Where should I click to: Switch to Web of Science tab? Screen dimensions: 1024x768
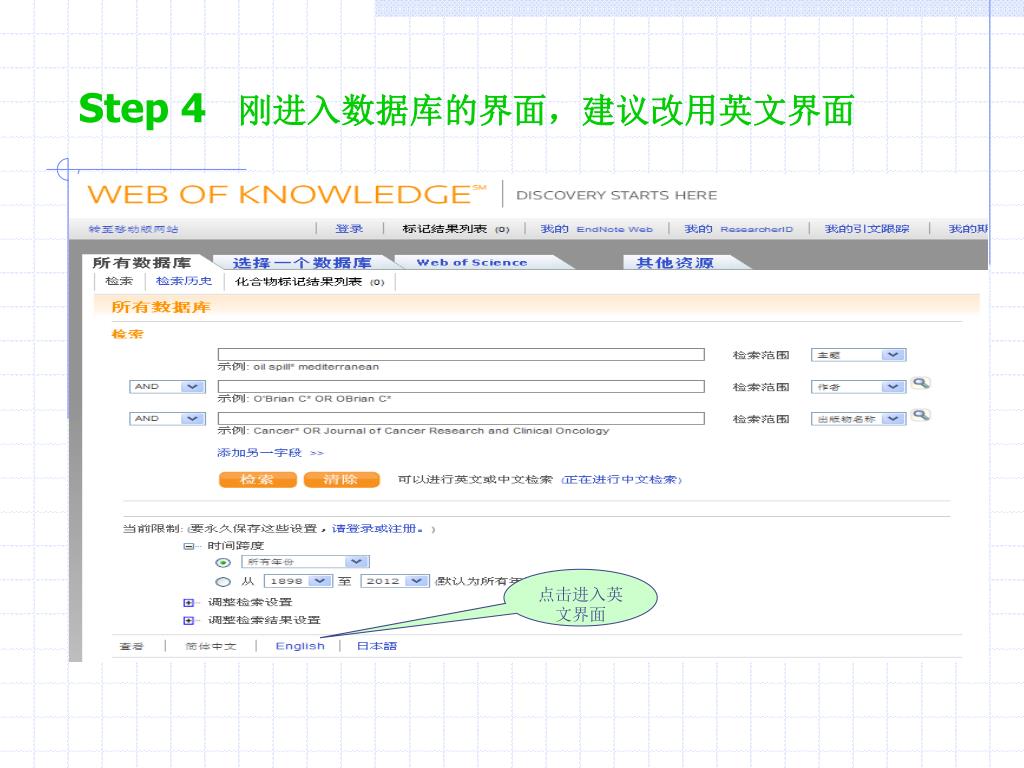tap(472, 263)
